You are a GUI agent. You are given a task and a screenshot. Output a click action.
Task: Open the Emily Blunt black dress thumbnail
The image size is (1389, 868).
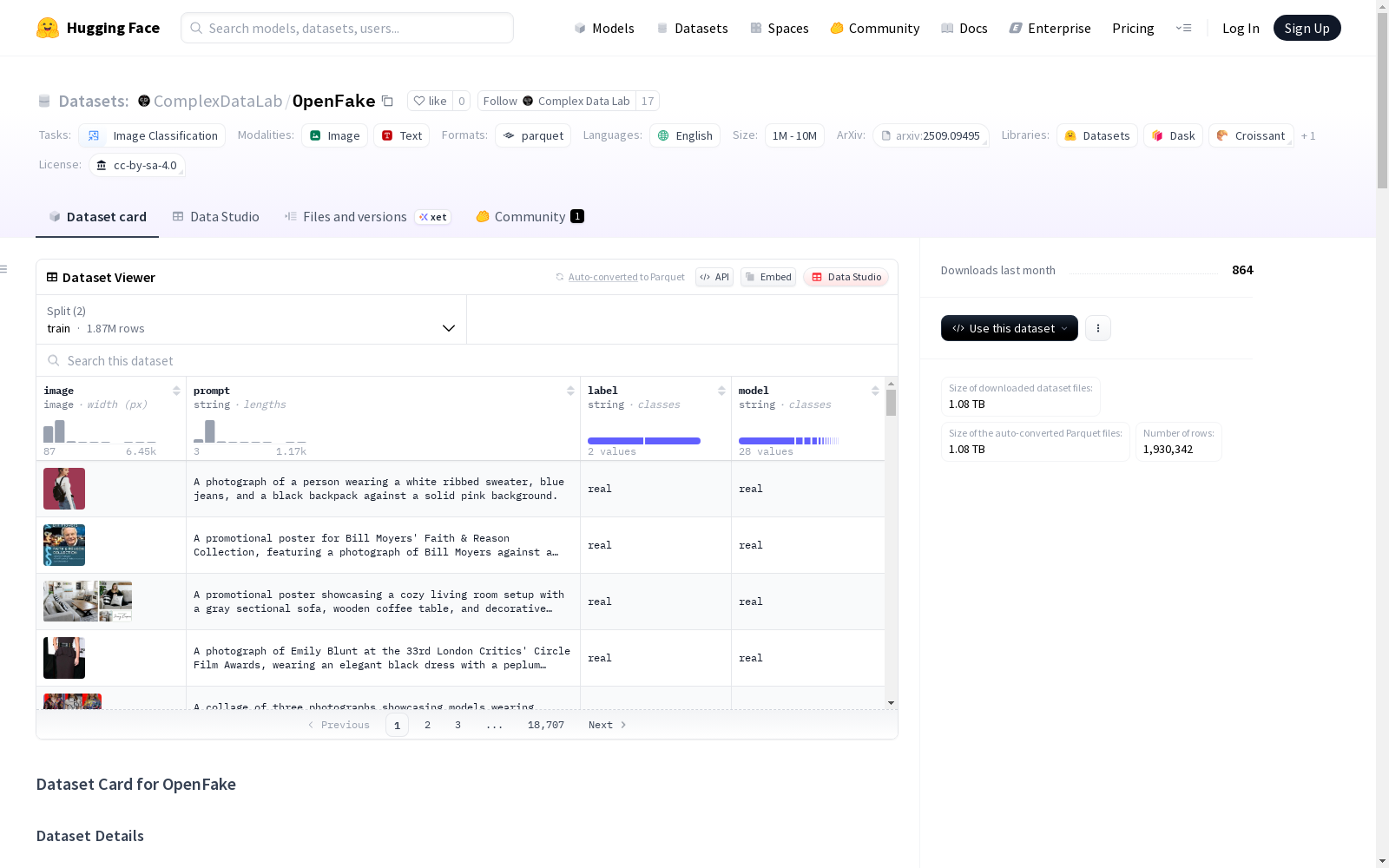[64, 658]
